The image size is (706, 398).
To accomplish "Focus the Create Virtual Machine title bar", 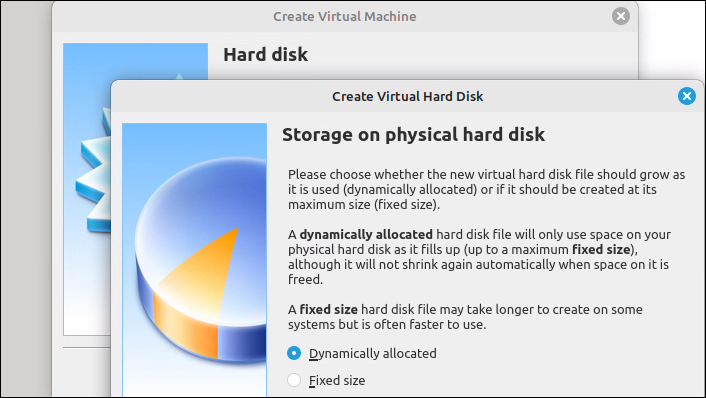I will pyautogui.click(x=345, y=16).
